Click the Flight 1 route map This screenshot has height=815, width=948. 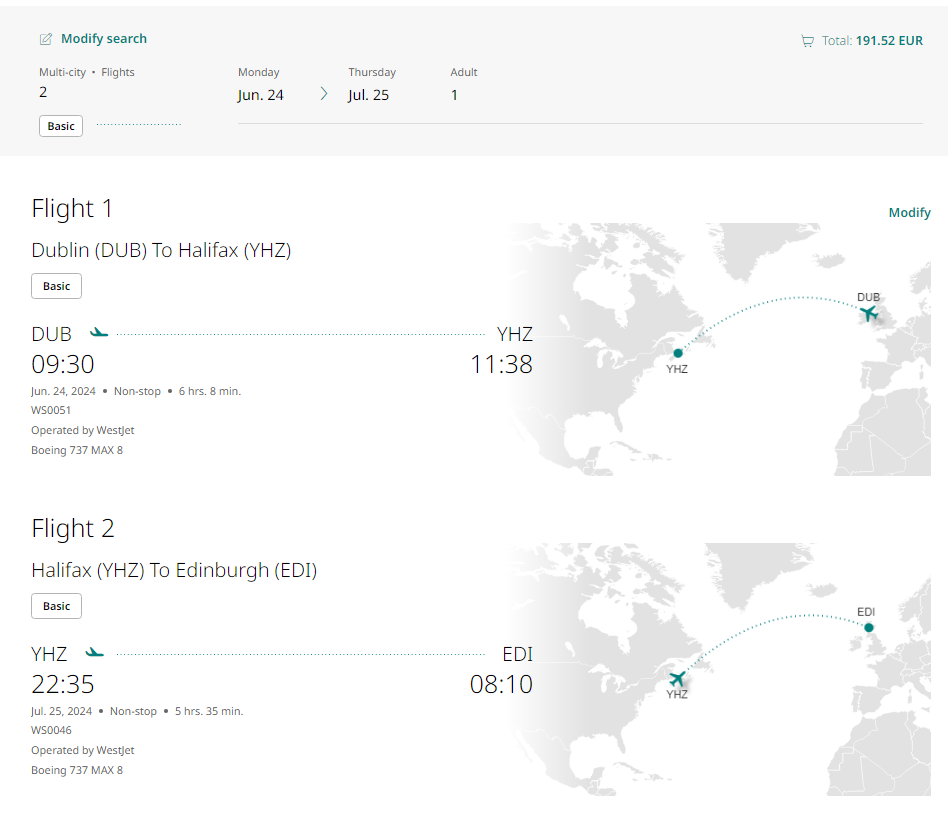point(719,349)
